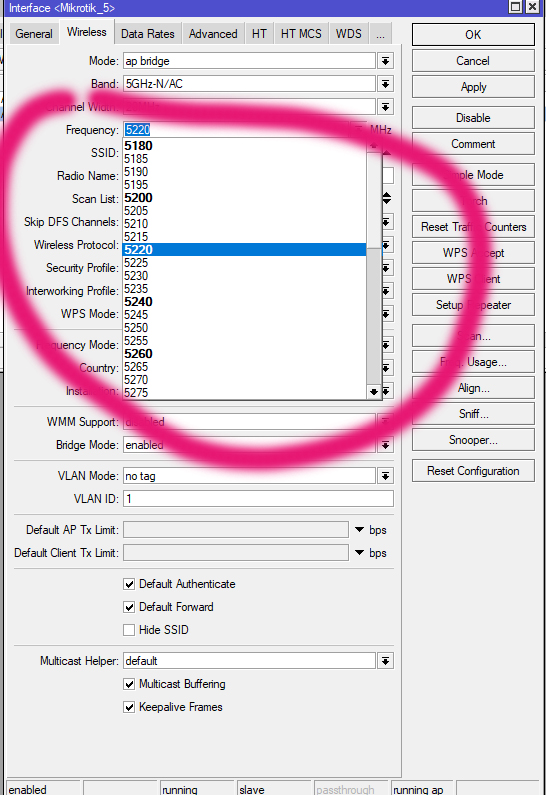Click the 'slave' status entry
The height and width of the screenshot is (795, 546).
click(x=274, y=789)
